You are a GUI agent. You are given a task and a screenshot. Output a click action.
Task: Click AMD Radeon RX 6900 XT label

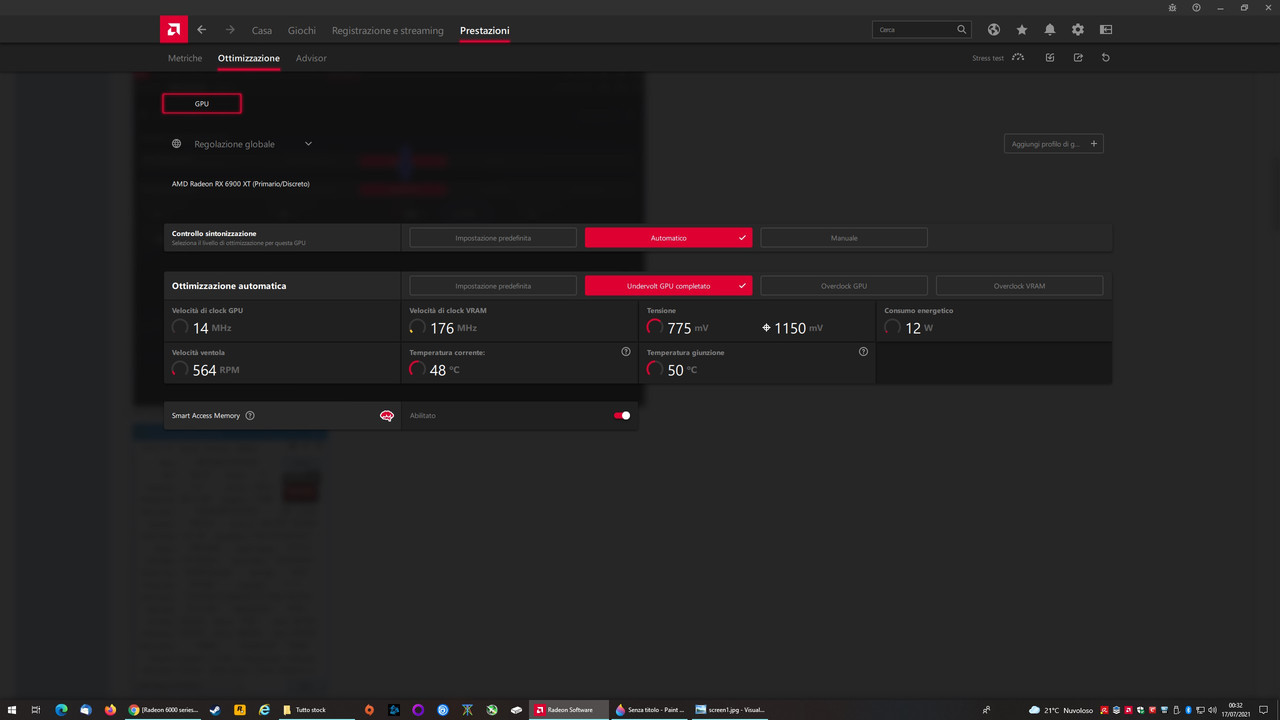pyautogui.click(x=241, y=184)
